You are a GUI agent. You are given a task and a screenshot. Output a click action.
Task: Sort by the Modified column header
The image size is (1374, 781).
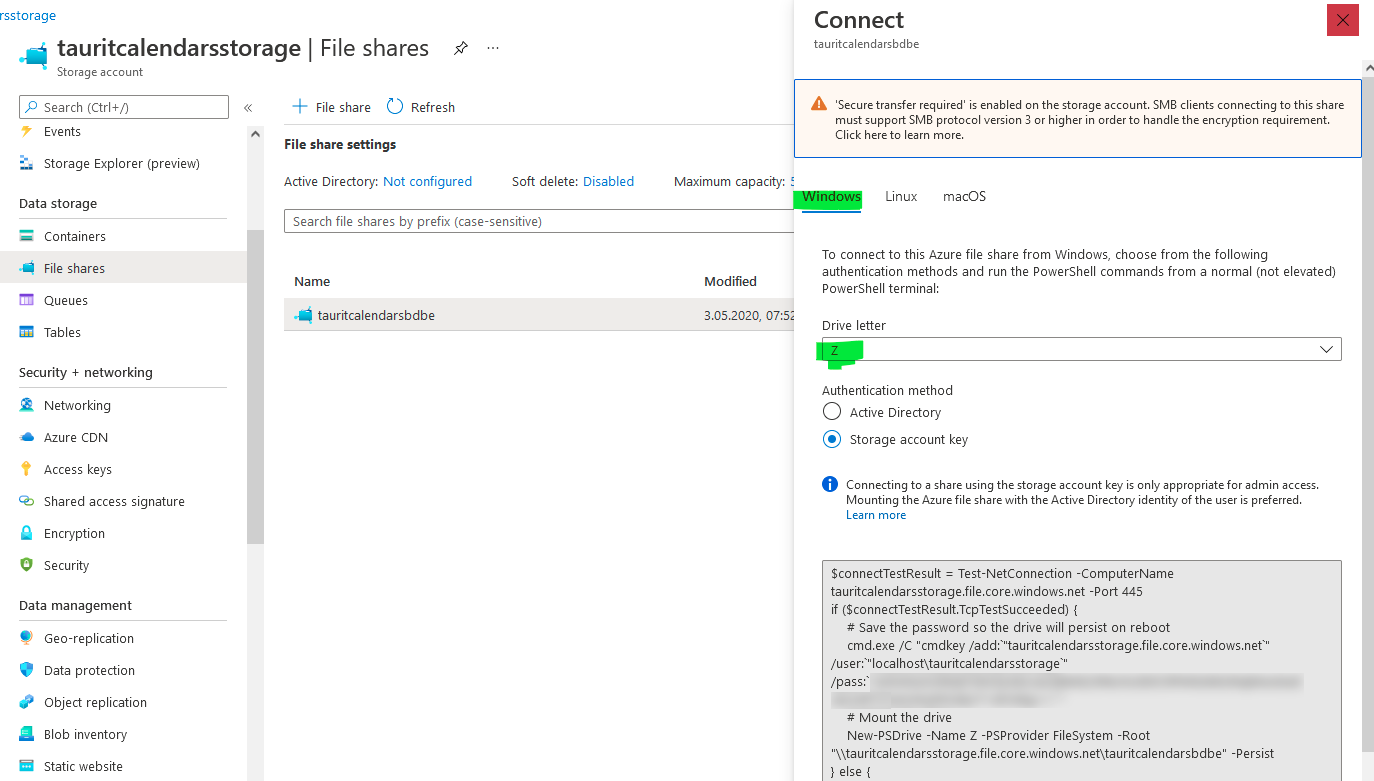pyautogui.click(x=730, y=282)
